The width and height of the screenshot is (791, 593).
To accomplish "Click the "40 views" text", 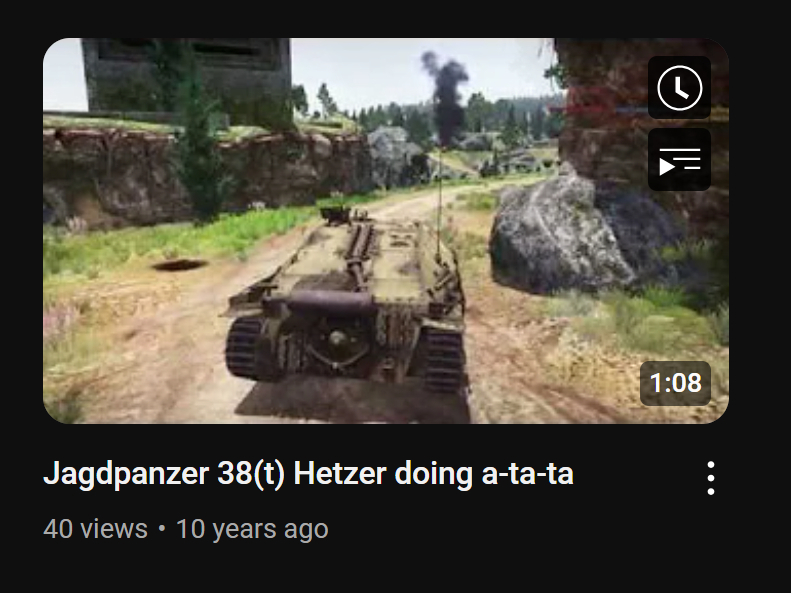I will pos(95,529).
